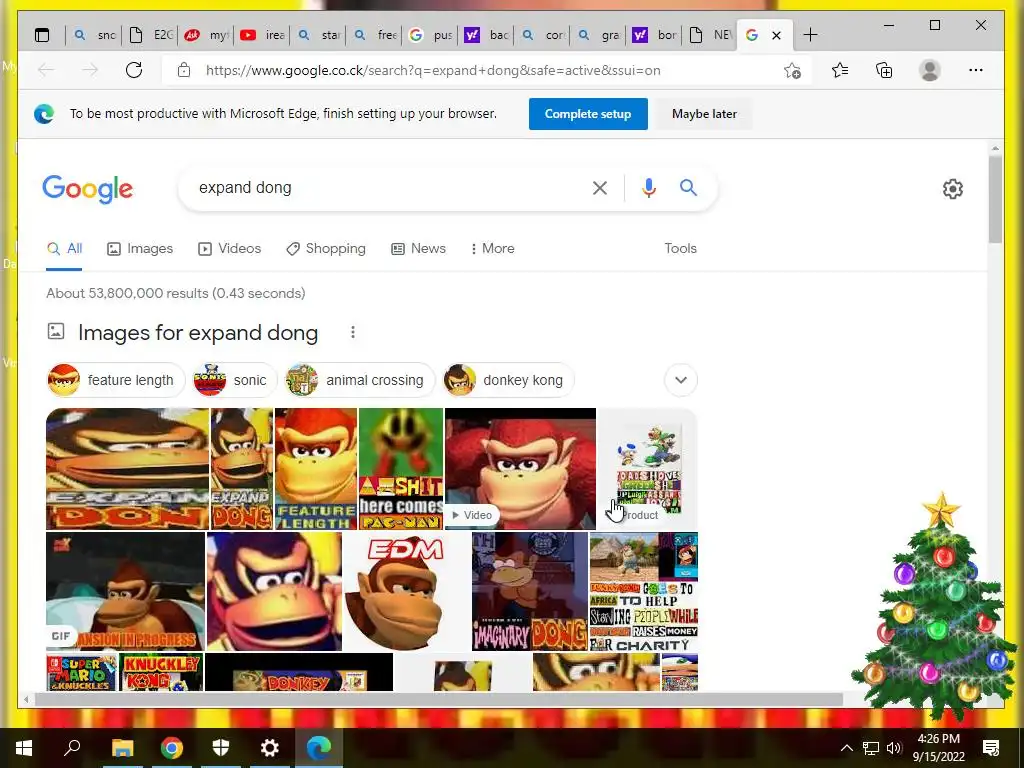The width and height of the screenshot is (1024, 768).
Task: Clear the Google search box
Action: [600, 188]
